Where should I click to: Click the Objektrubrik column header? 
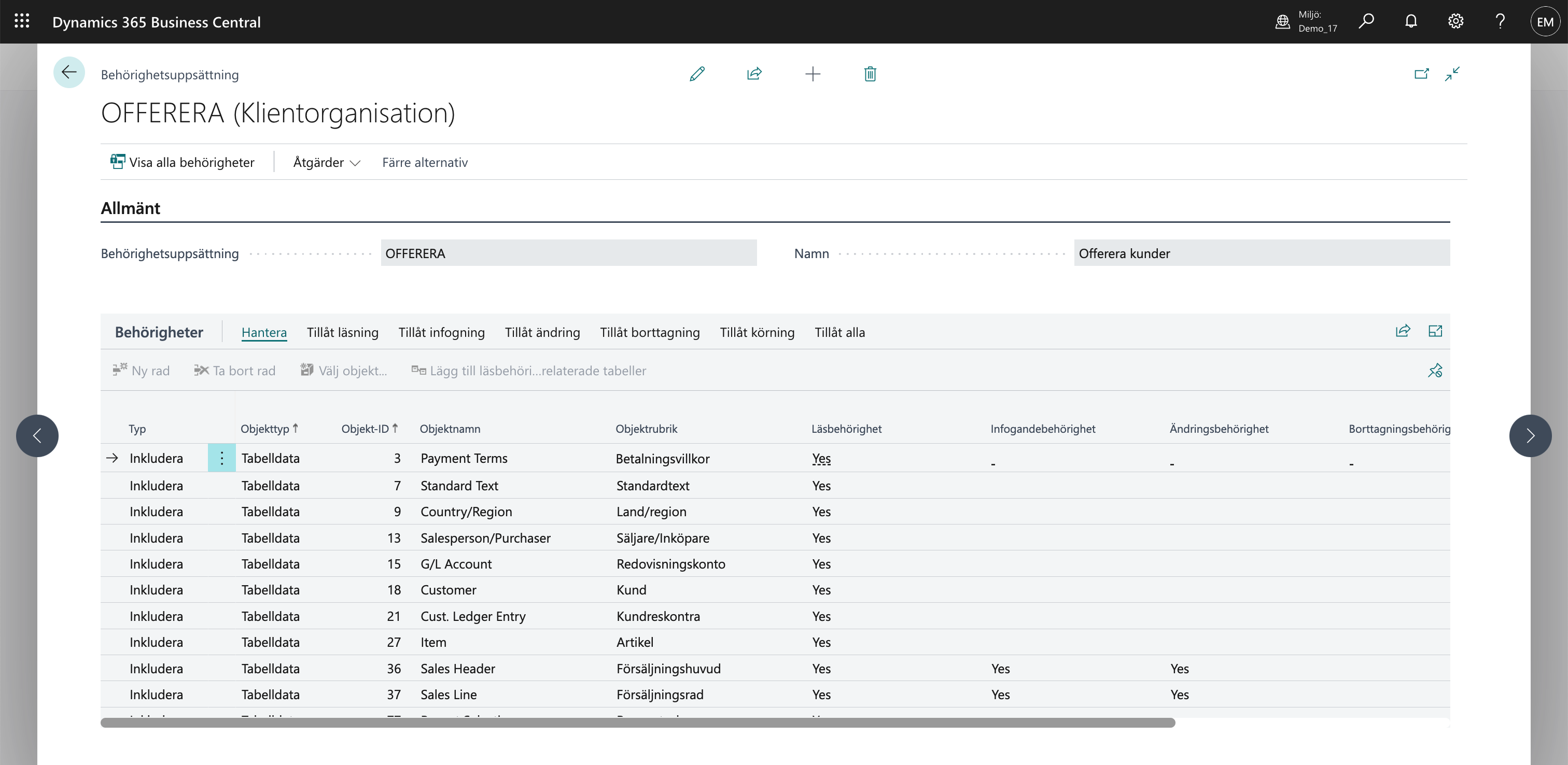[x=646, y=429]
